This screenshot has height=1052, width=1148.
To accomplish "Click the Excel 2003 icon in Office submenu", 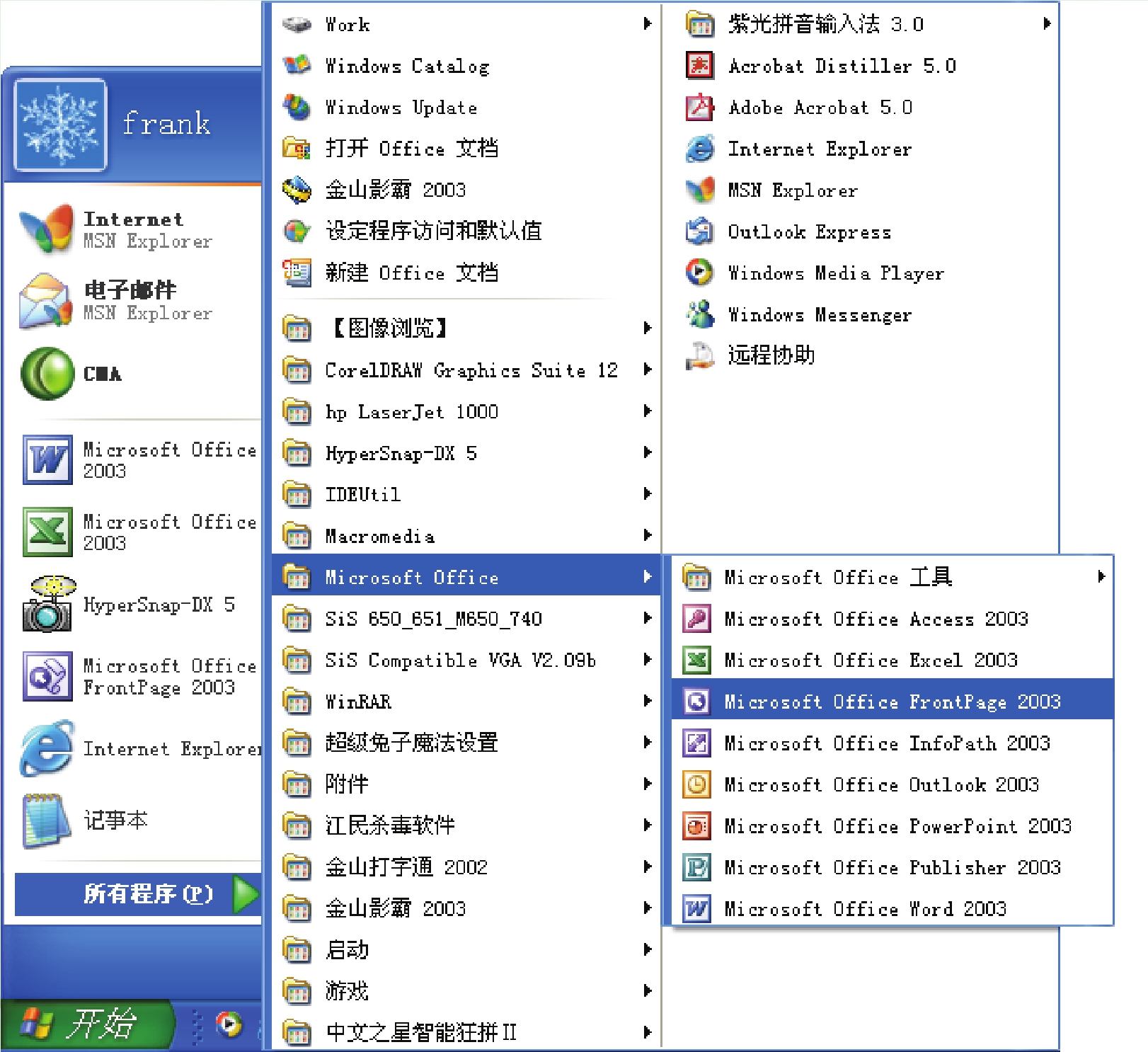I will click(696, 660).
